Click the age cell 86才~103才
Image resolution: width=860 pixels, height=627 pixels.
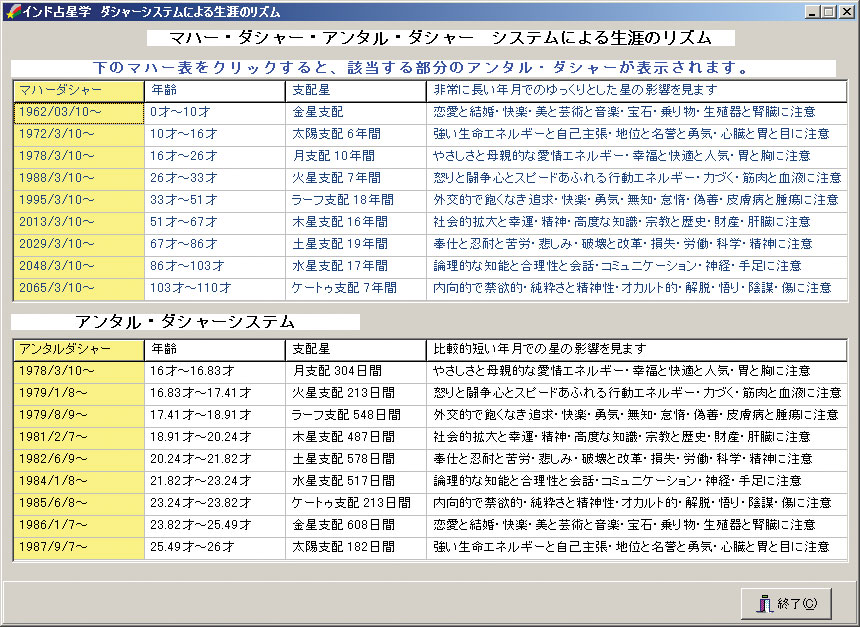(x=215, y=267)
